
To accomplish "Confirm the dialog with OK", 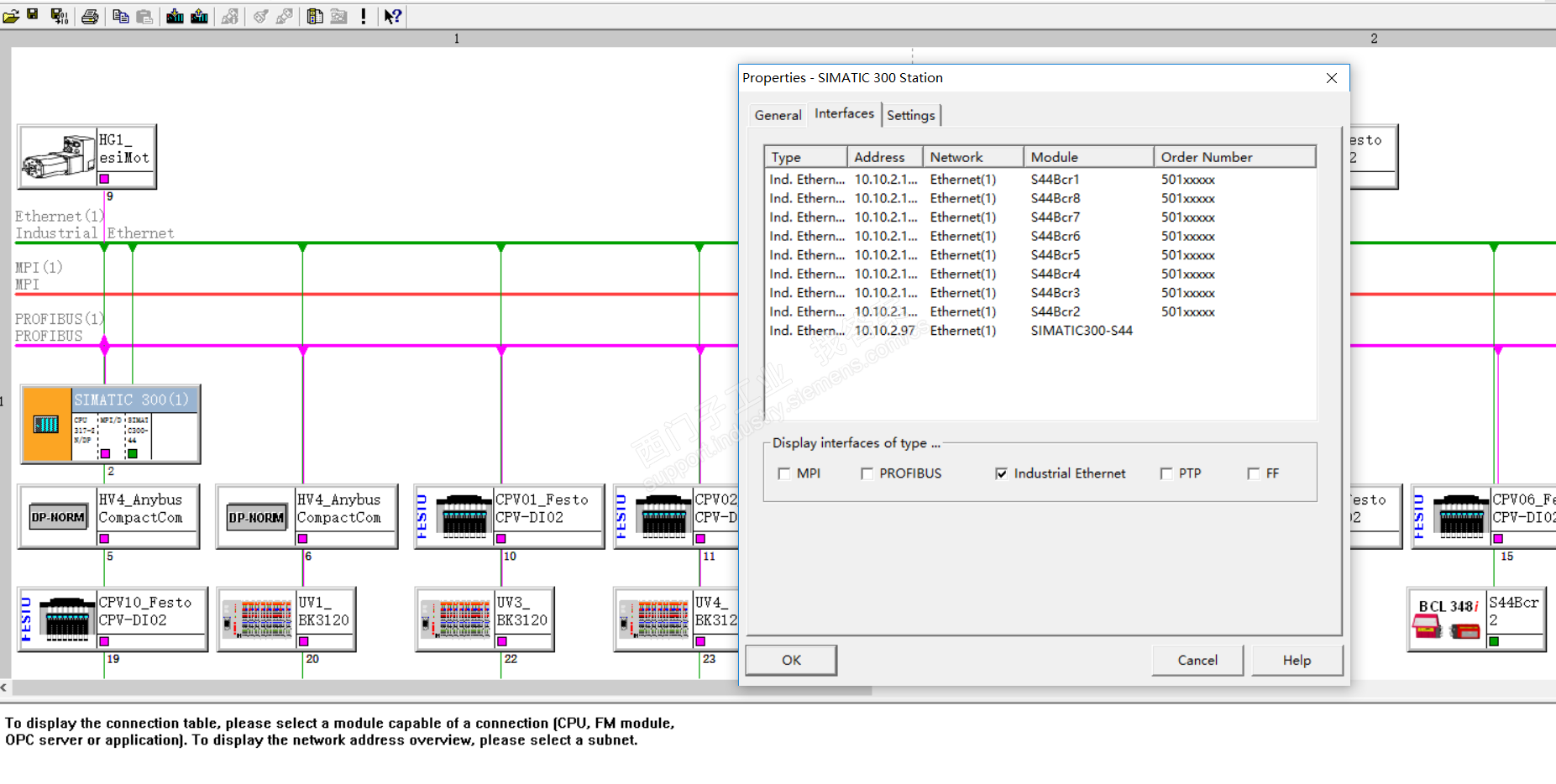I will (791, 660).
